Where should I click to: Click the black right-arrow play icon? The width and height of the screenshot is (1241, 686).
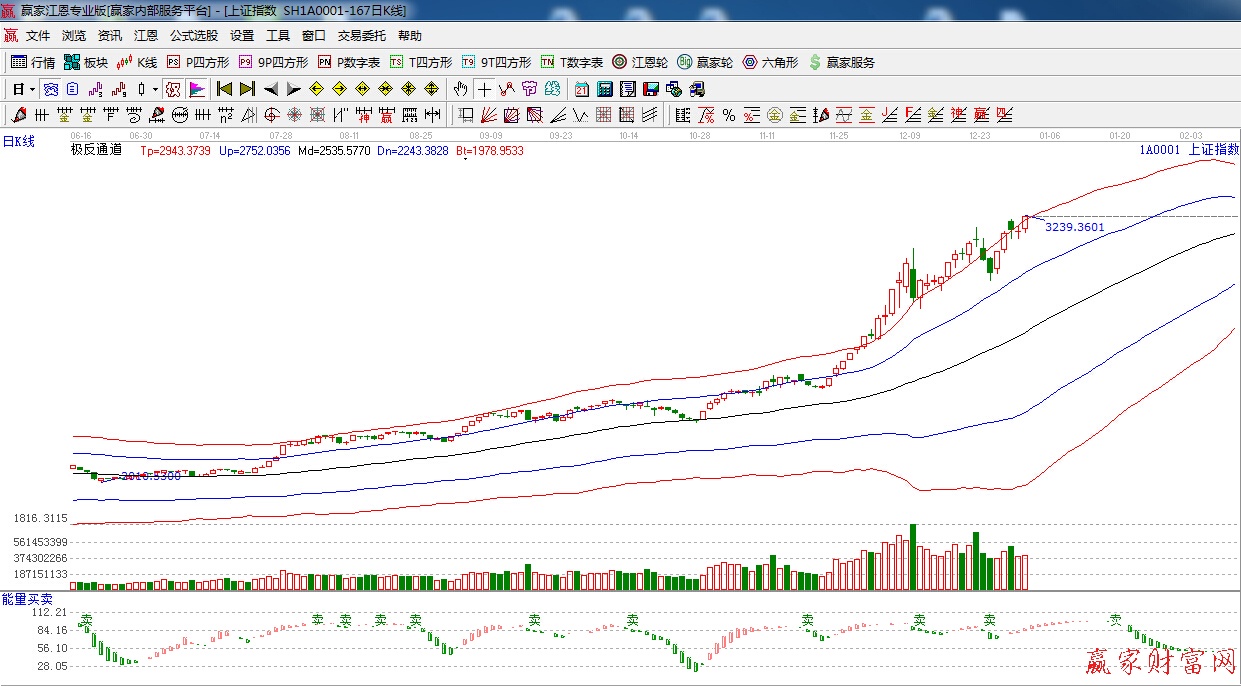293,89
